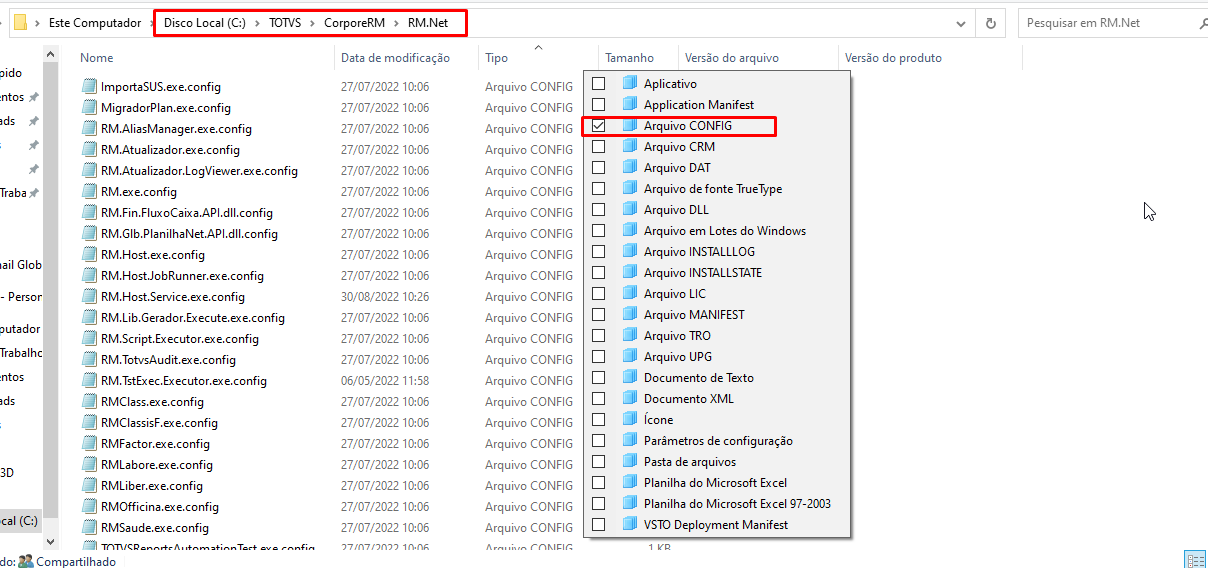Click the RMOfficina.exe.config file icon
1208x568 pixels.
[x=89, y=507]
